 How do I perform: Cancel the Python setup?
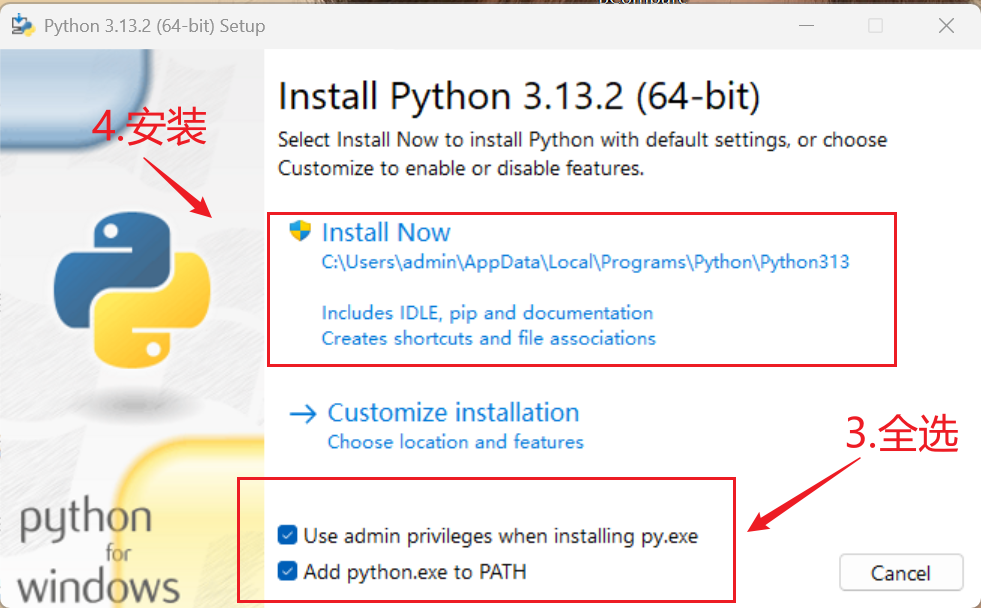tap(901, 572)
